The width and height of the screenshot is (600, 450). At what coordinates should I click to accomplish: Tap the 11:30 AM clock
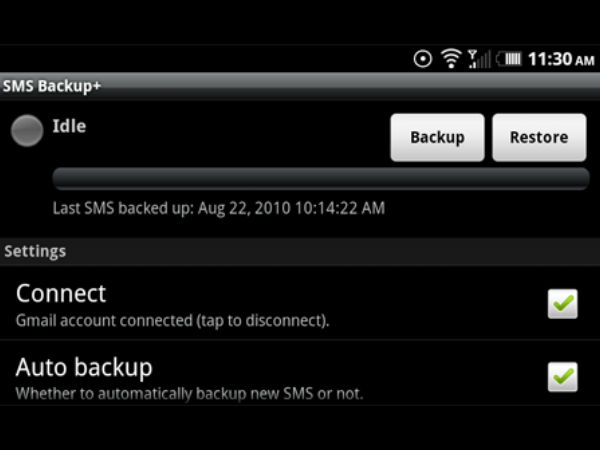coord(561,60)
